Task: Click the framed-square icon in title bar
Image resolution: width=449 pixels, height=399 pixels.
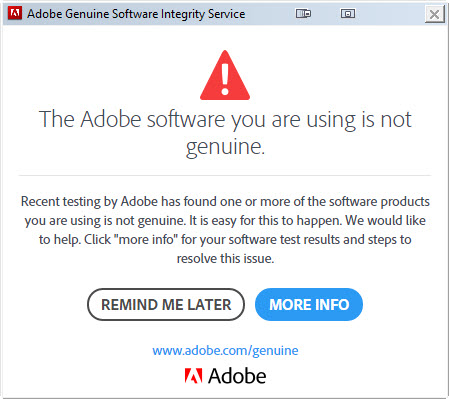Action: [x=348, y=13]
